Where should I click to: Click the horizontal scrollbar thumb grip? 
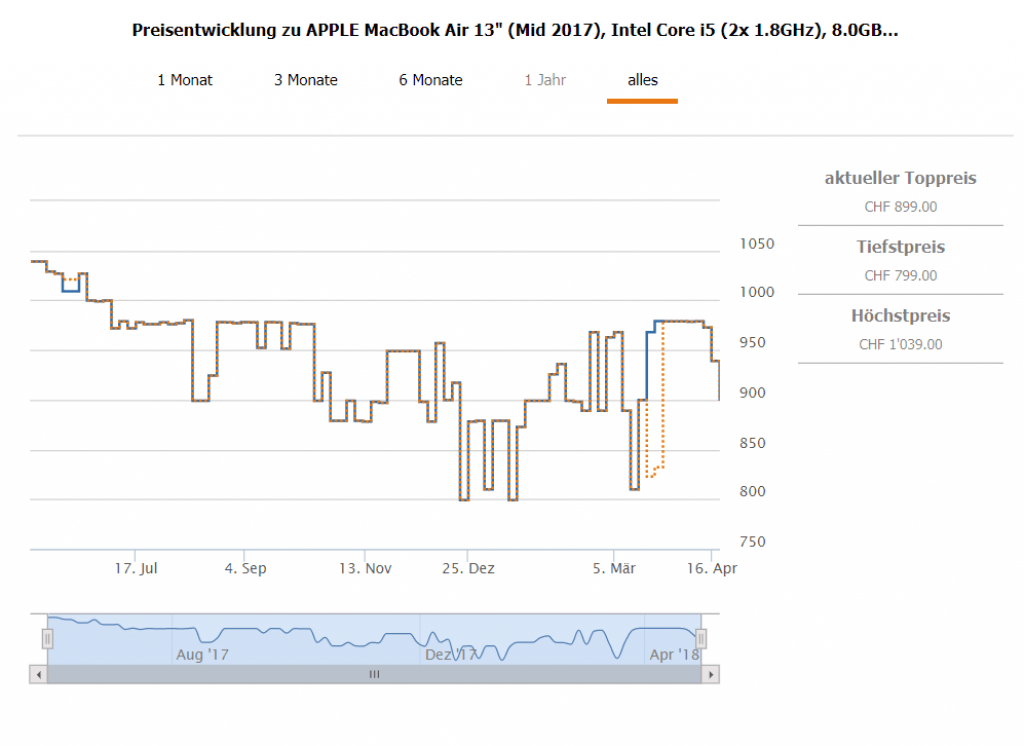coord(374,675)
